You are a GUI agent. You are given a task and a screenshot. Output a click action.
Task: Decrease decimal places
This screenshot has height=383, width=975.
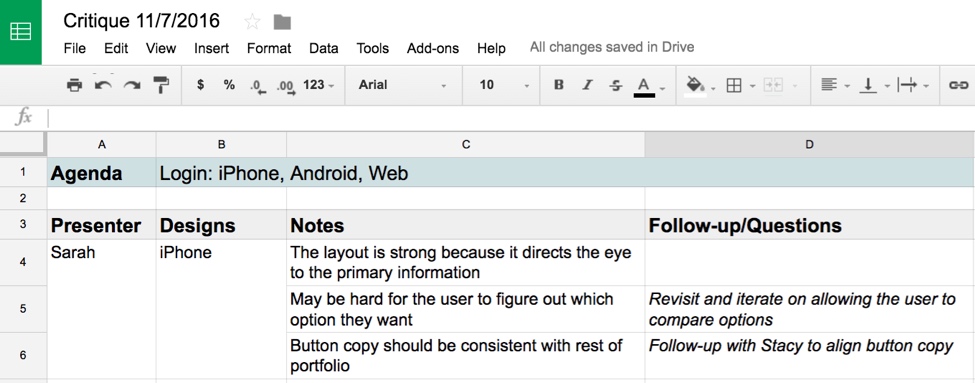257,86
